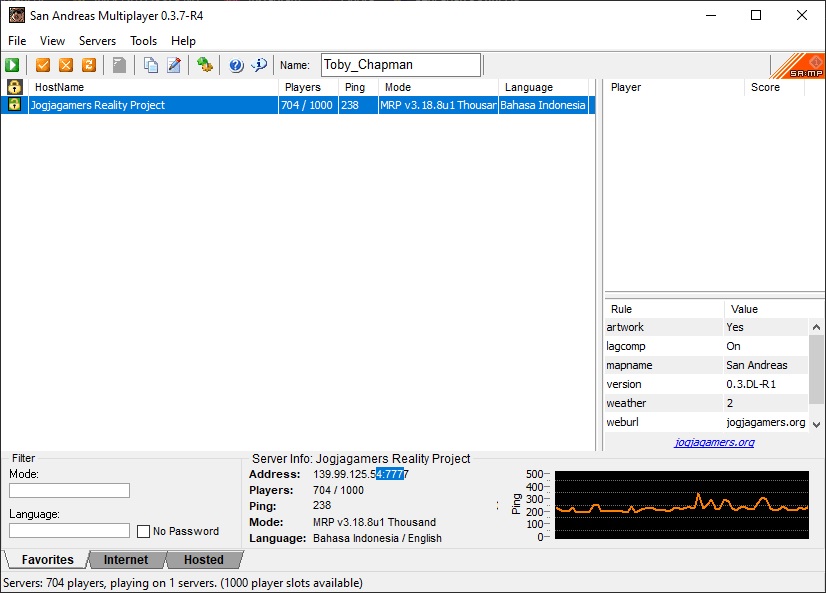Click the ping value 238 in server row
This screenshot has height=593, width=826.
click(x=350, y=105)
